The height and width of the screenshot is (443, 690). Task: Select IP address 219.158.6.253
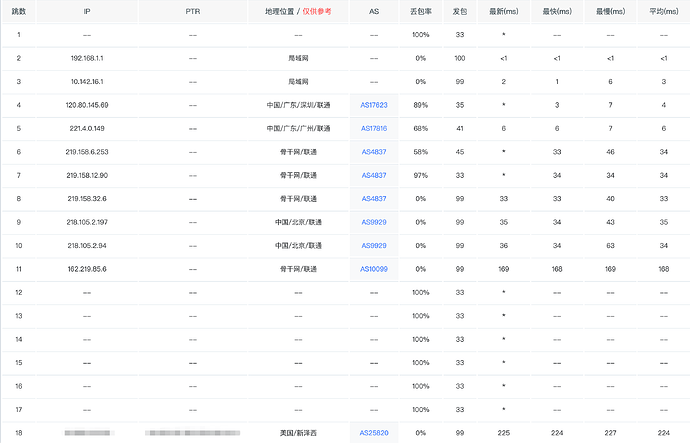click(87, 152)
